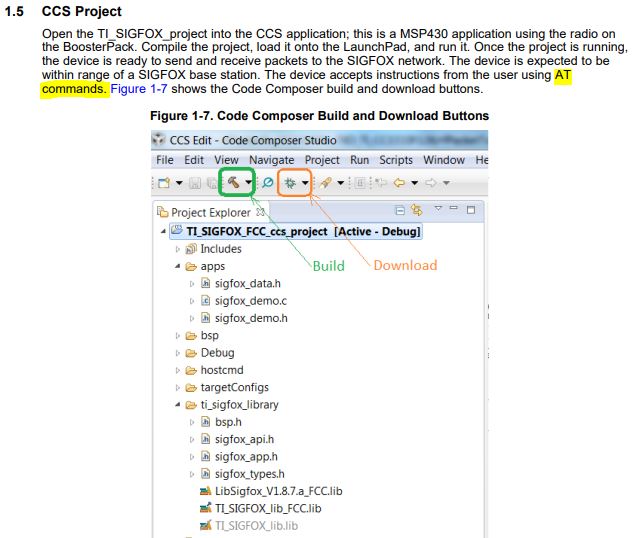Click the yellow Back navigation arrow
This screenshot has width=633, height=538.
point(399,183)
